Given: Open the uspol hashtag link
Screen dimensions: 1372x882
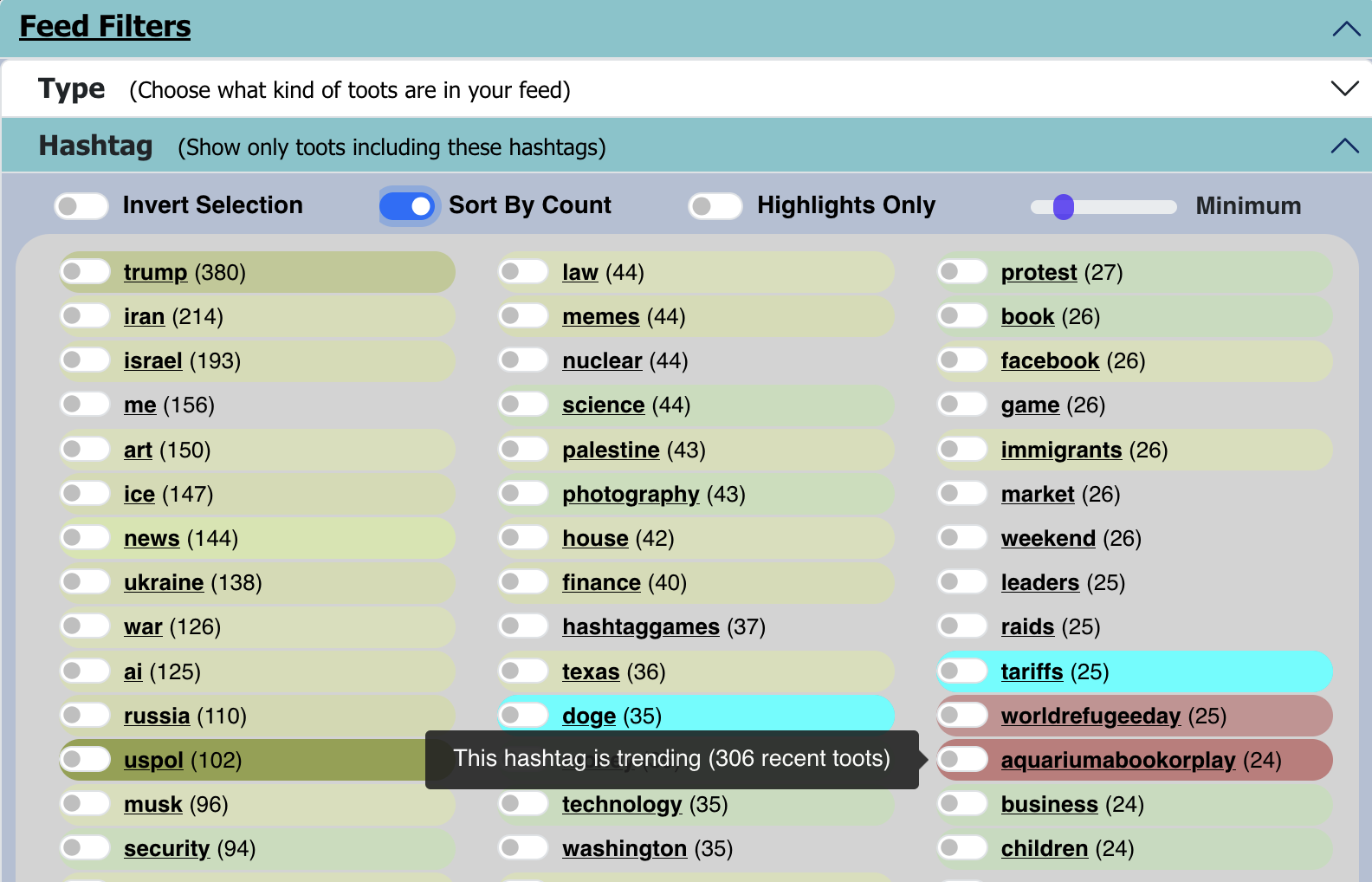Looking at the screenshot, I should 153,761.
